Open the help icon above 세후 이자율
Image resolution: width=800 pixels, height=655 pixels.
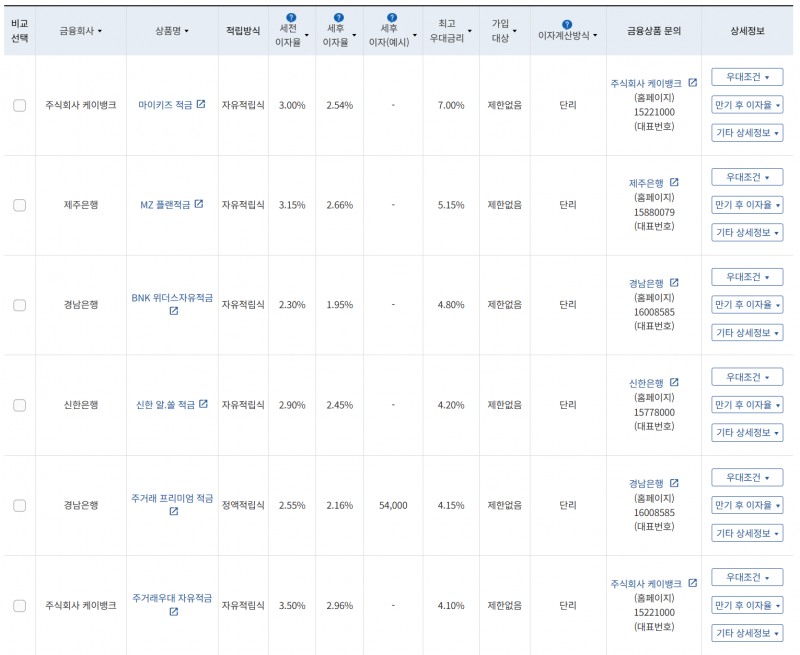click(x=338, y=18)
